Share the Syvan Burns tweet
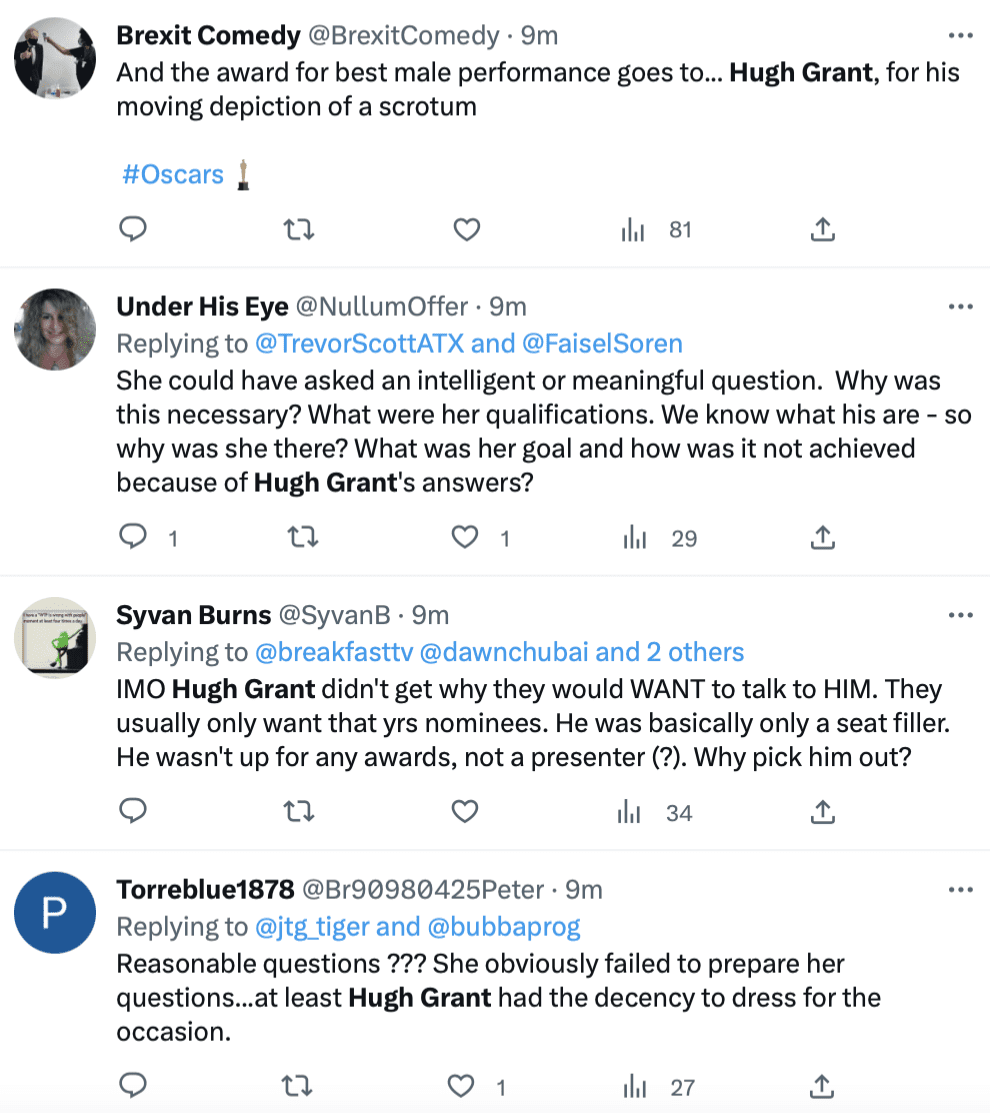This screenshot has height=1113, width=990. tap(823, 811)
